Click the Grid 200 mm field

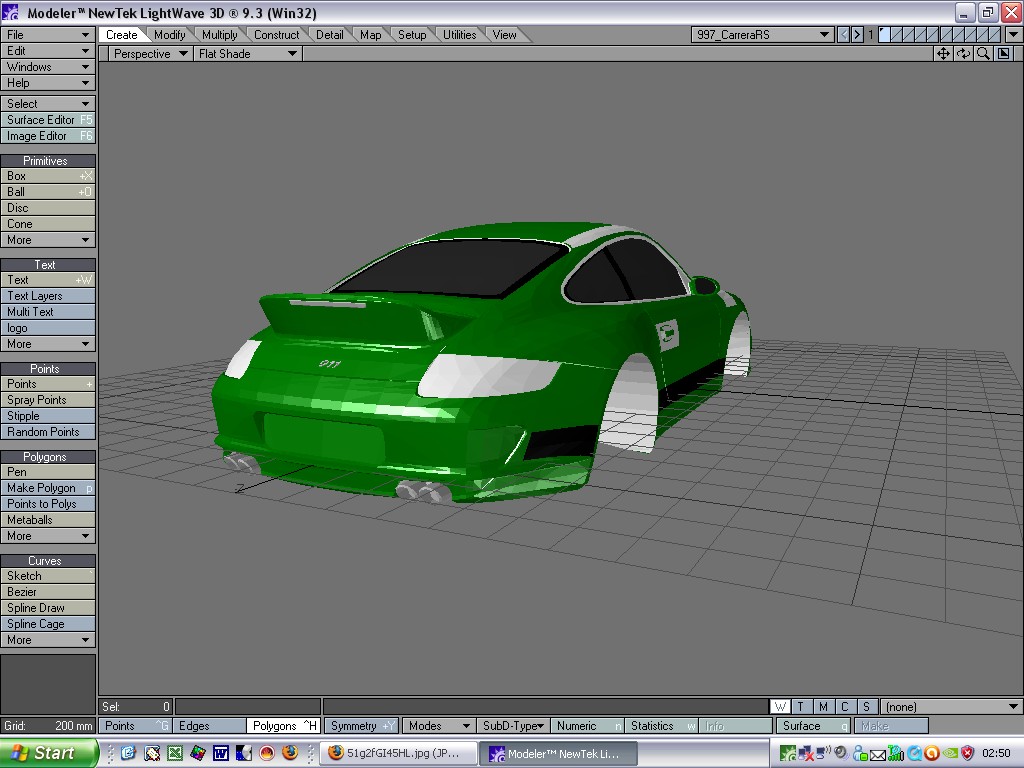[x=48, y=726]
